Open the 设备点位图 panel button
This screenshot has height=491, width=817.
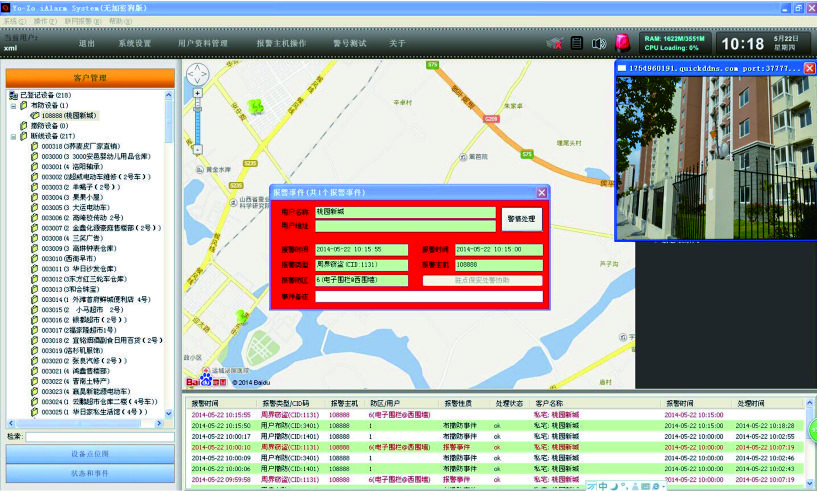click(89, 454)
